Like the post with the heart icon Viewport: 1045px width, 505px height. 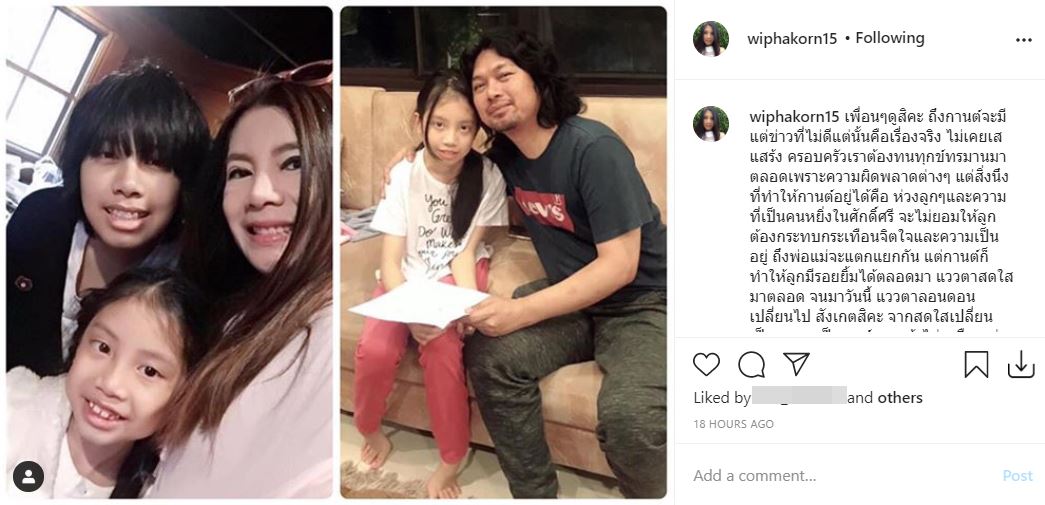706,364
